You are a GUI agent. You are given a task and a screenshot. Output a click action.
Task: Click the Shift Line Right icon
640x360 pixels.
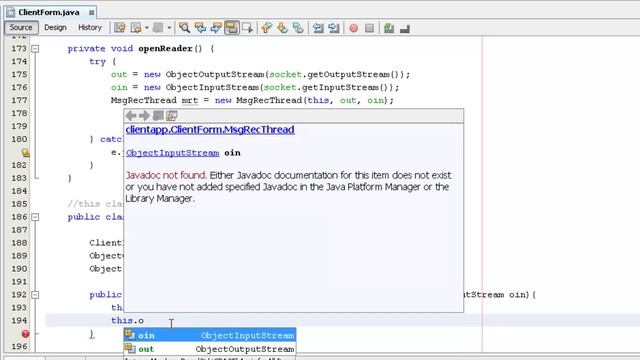pyautogui.click(x=333, y=28)
